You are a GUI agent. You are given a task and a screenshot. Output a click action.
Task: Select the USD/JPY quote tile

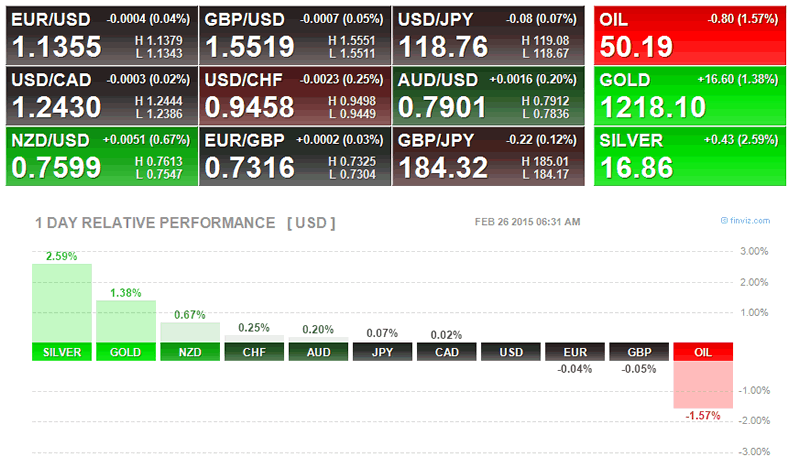[x=487, y=35]
